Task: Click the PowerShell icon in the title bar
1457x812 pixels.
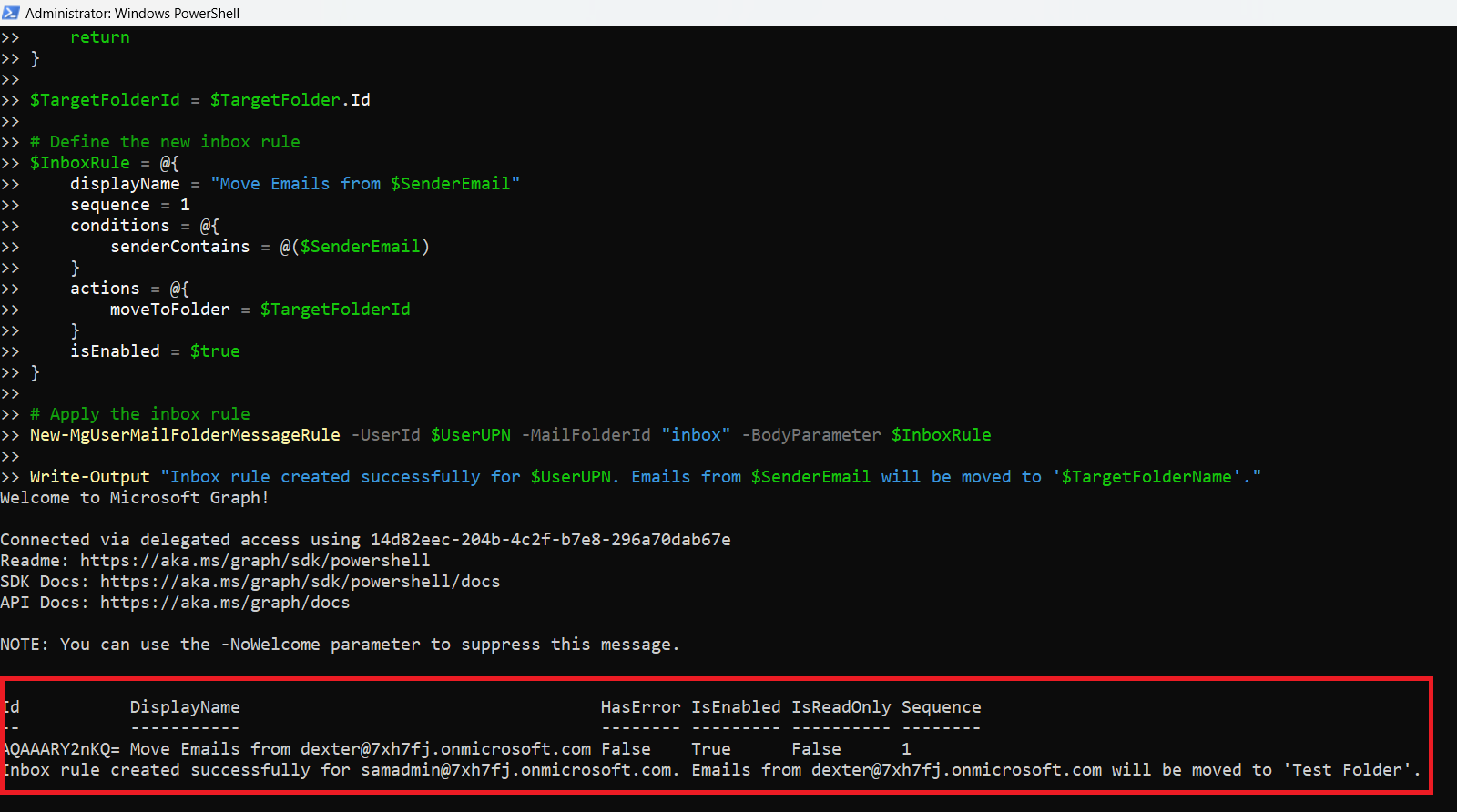Action: click(x=11, y=13)
